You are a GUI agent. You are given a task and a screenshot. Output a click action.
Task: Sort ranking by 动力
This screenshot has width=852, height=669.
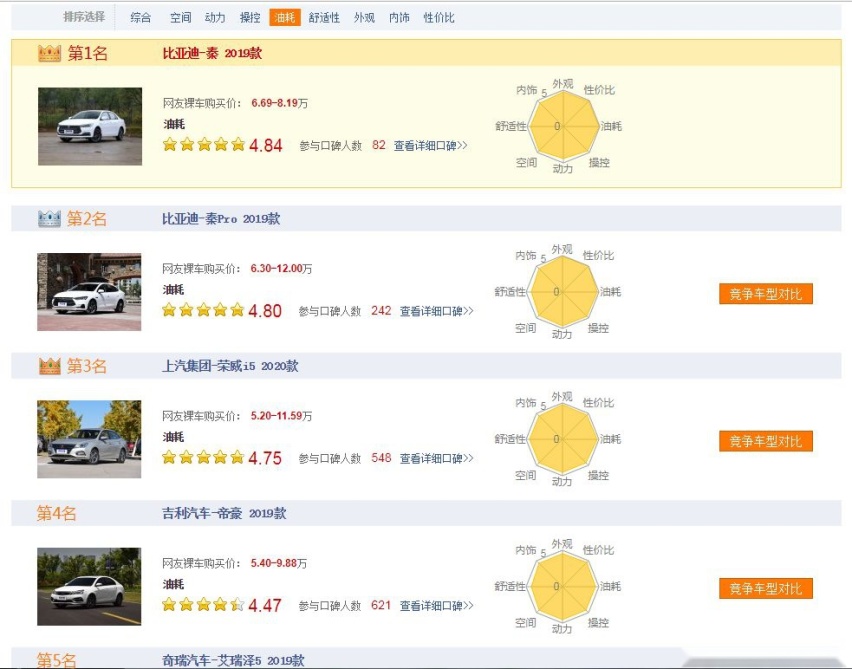click(215, 17)
